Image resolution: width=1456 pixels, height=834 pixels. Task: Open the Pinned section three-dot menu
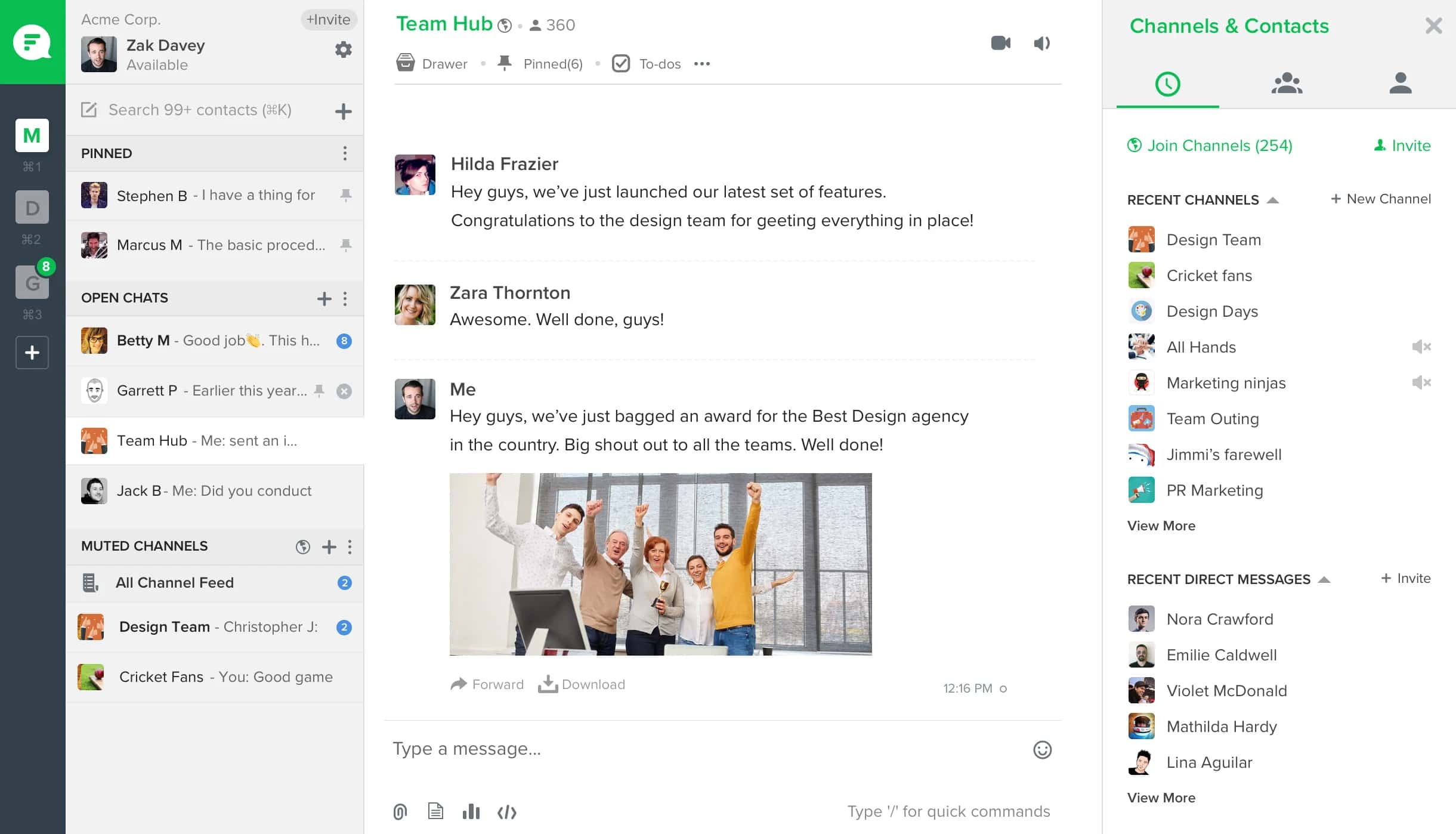[x=345, y=153]
